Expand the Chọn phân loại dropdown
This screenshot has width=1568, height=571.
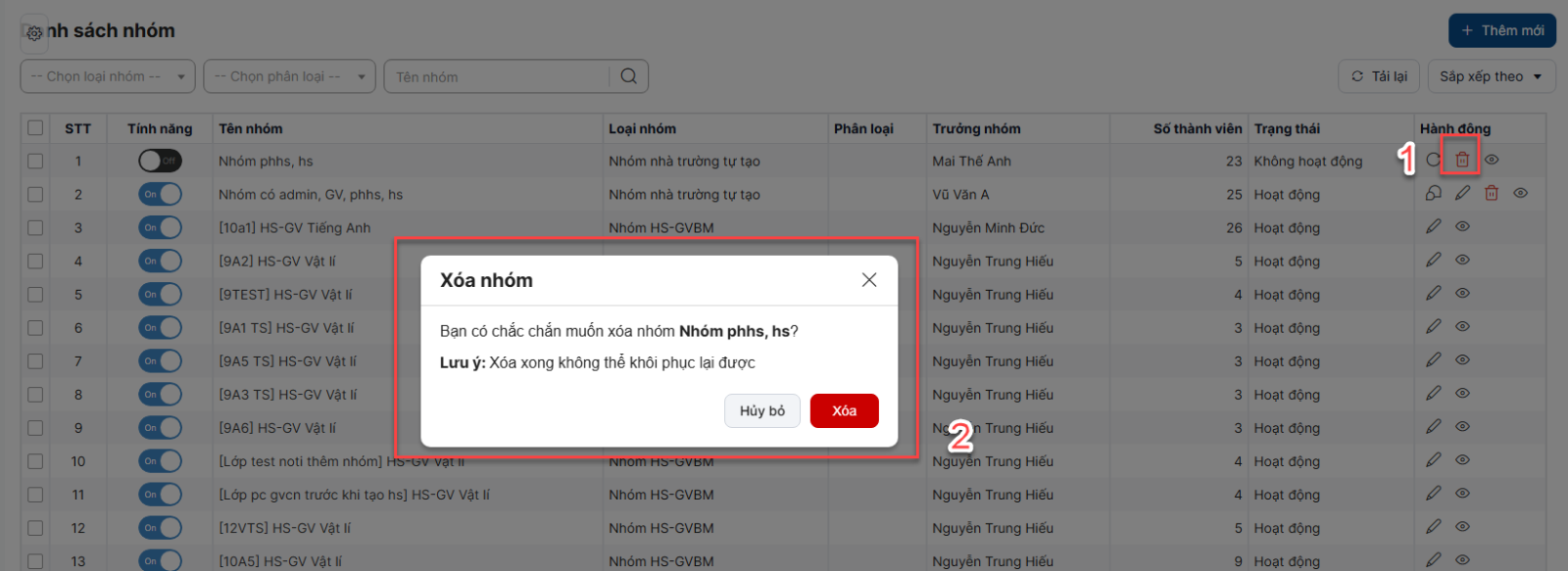pyautogui.click(x=289, y=76)
